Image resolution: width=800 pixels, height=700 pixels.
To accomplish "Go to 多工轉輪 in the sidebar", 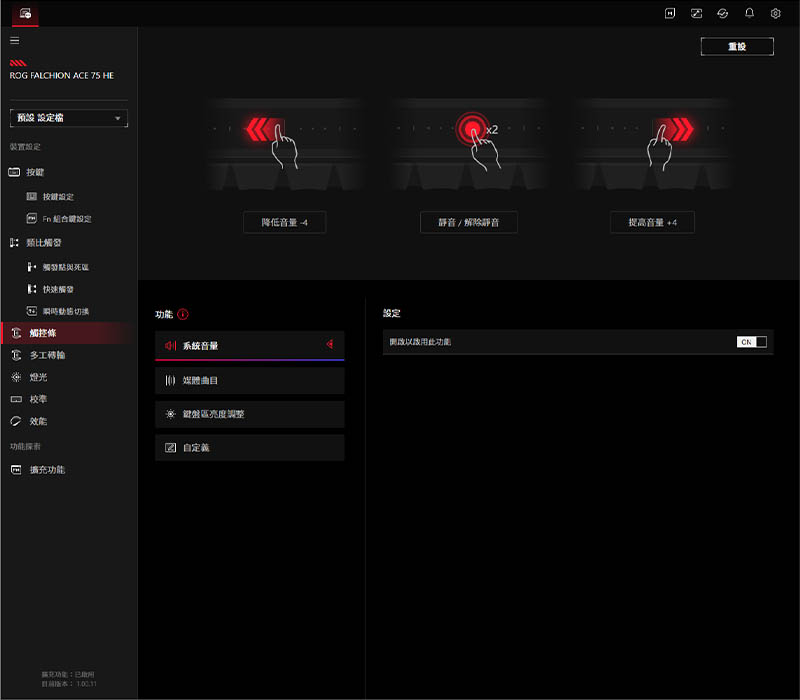I will 47,355.
